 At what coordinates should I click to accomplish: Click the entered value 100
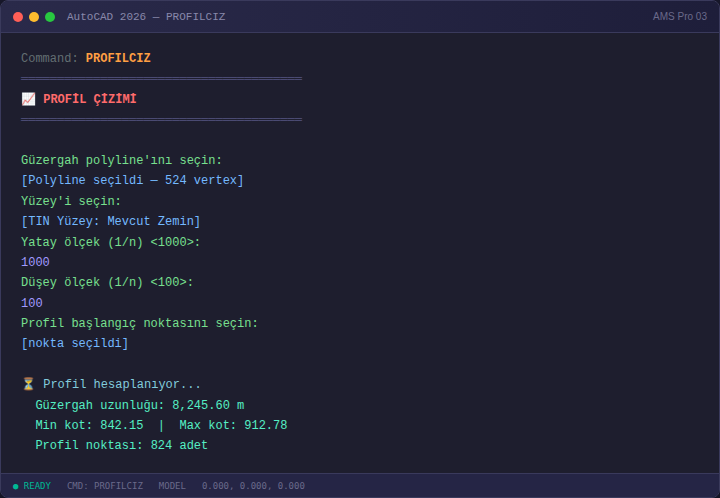pos(32,303)
